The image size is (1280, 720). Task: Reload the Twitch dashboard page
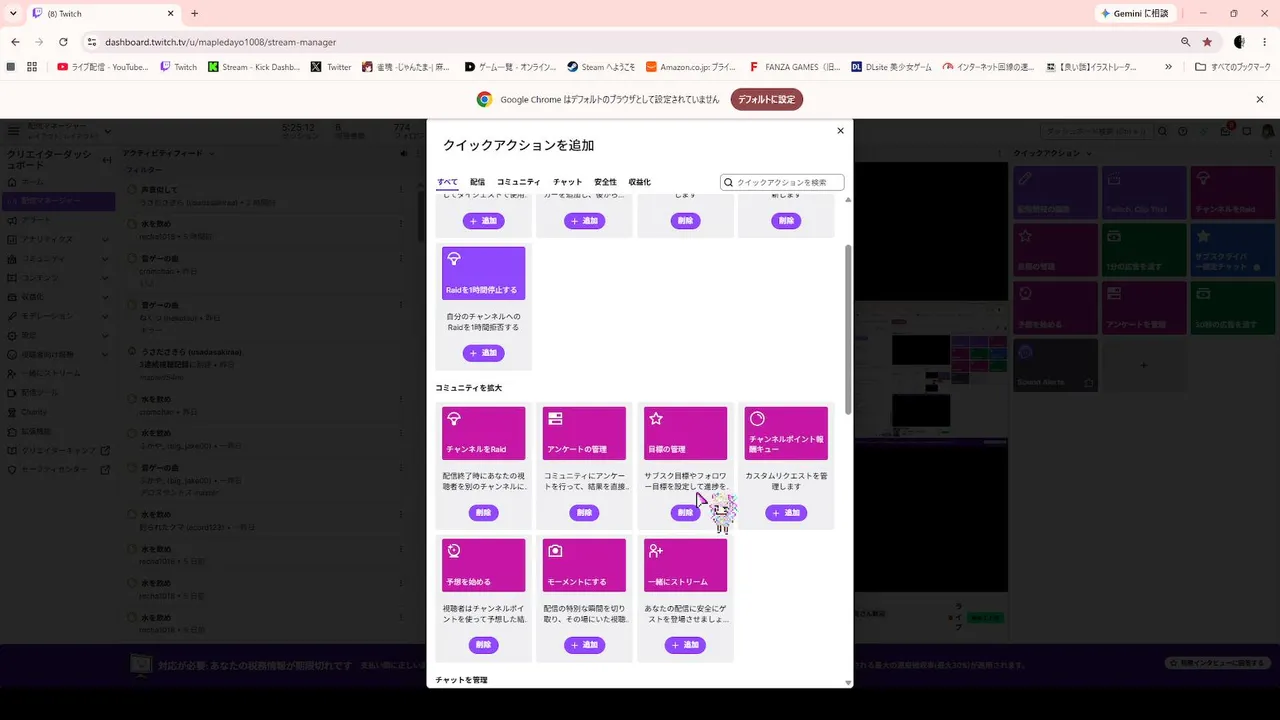[x=63, y=42]
